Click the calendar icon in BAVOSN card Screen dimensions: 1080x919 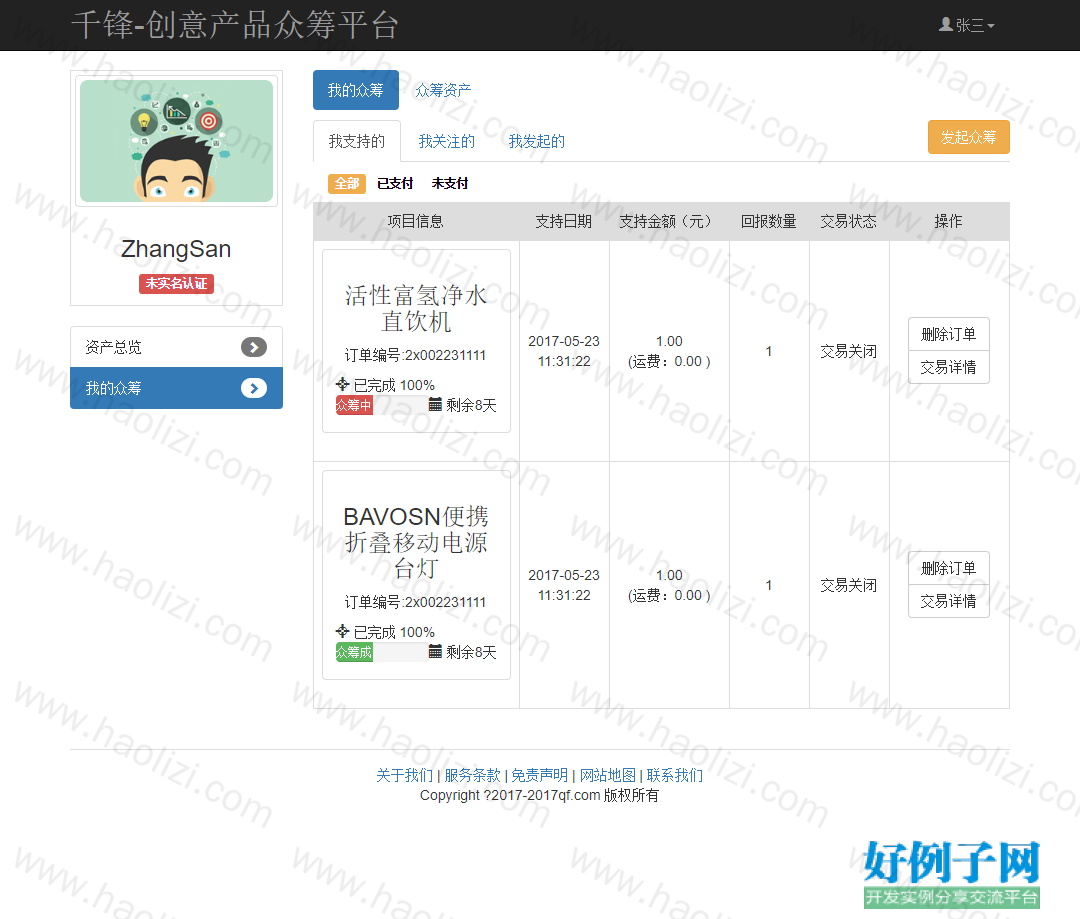click(435, 651)
